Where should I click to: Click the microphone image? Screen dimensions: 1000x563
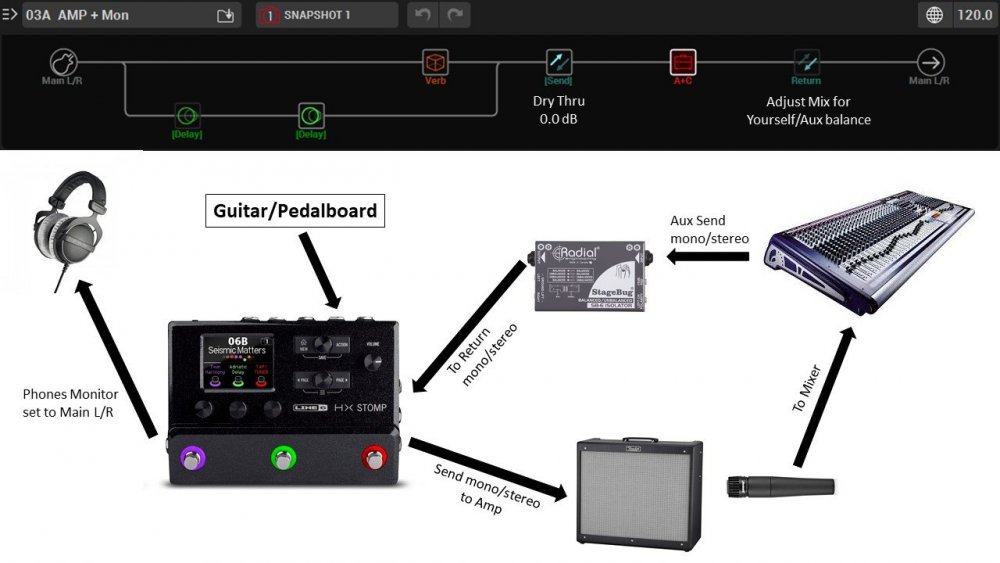(781, 486)
